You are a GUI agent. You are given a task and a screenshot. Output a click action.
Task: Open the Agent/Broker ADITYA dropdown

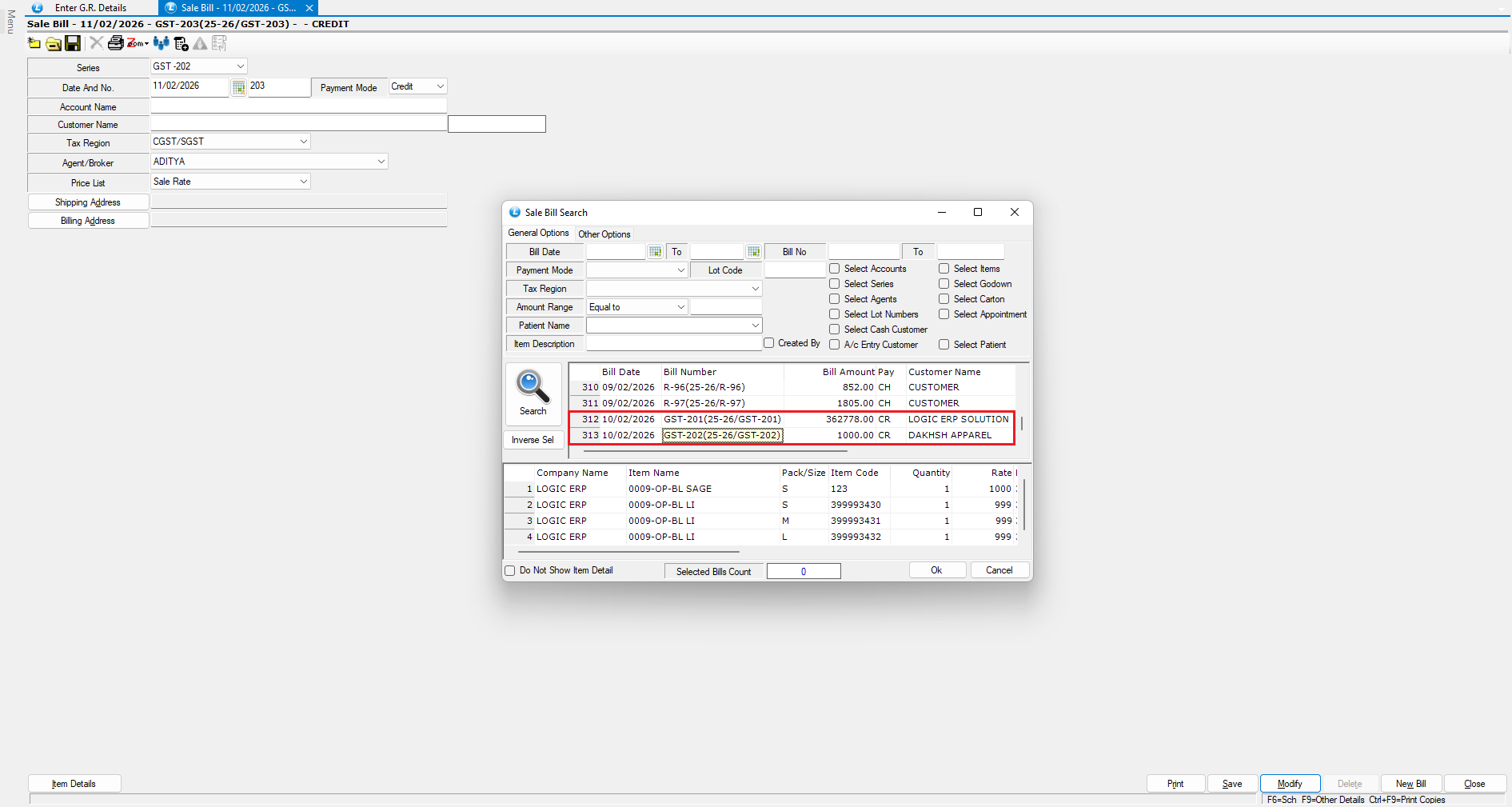tap(381, 162)
